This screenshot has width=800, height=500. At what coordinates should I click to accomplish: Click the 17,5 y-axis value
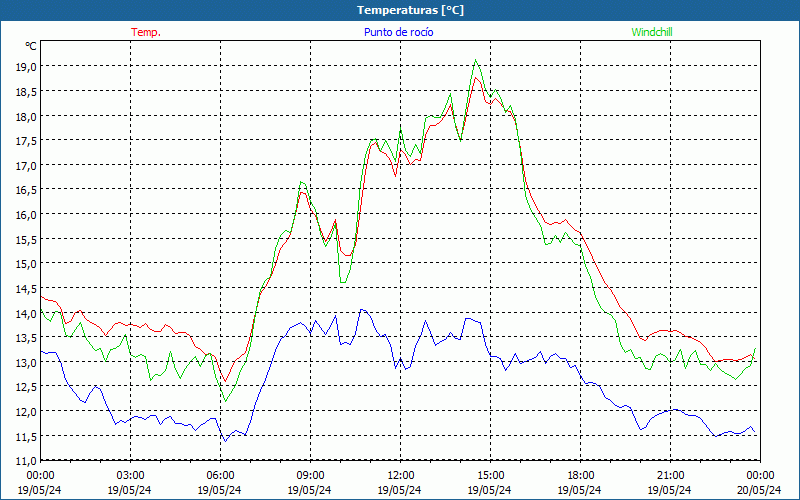click(x=26, y=141)
